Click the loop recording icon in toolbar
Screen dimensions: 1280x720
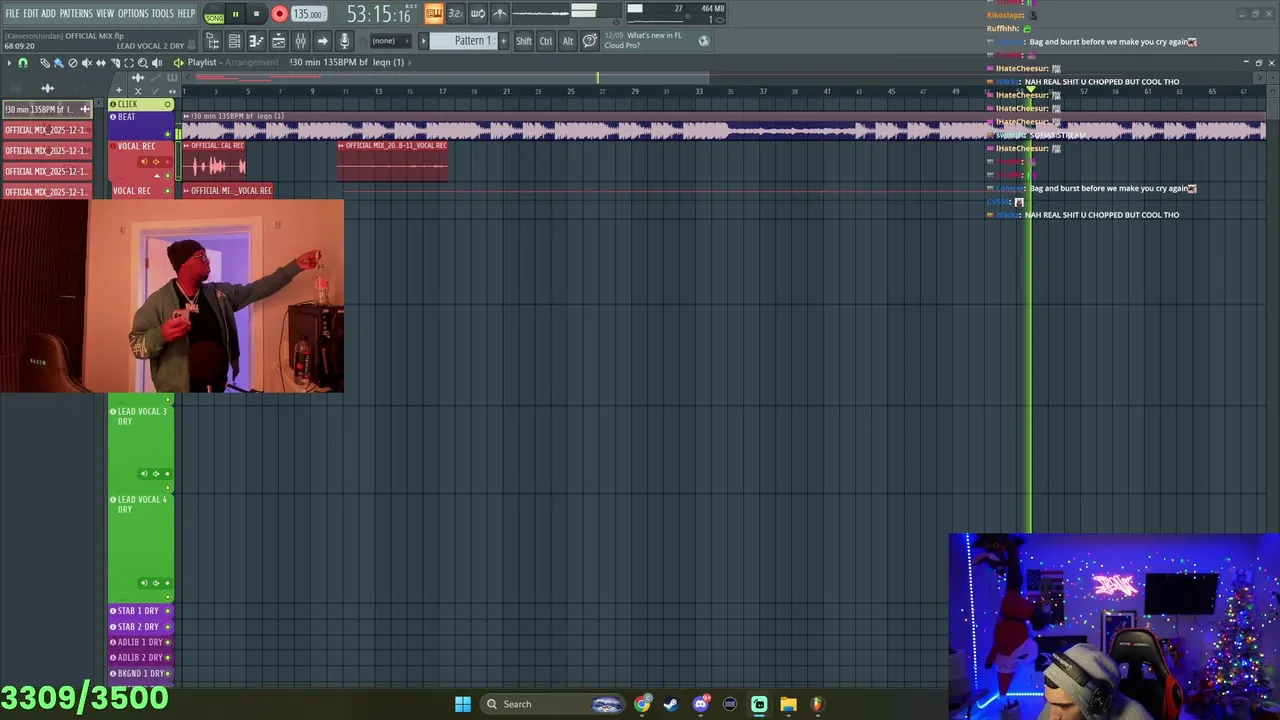coord(478,13)
